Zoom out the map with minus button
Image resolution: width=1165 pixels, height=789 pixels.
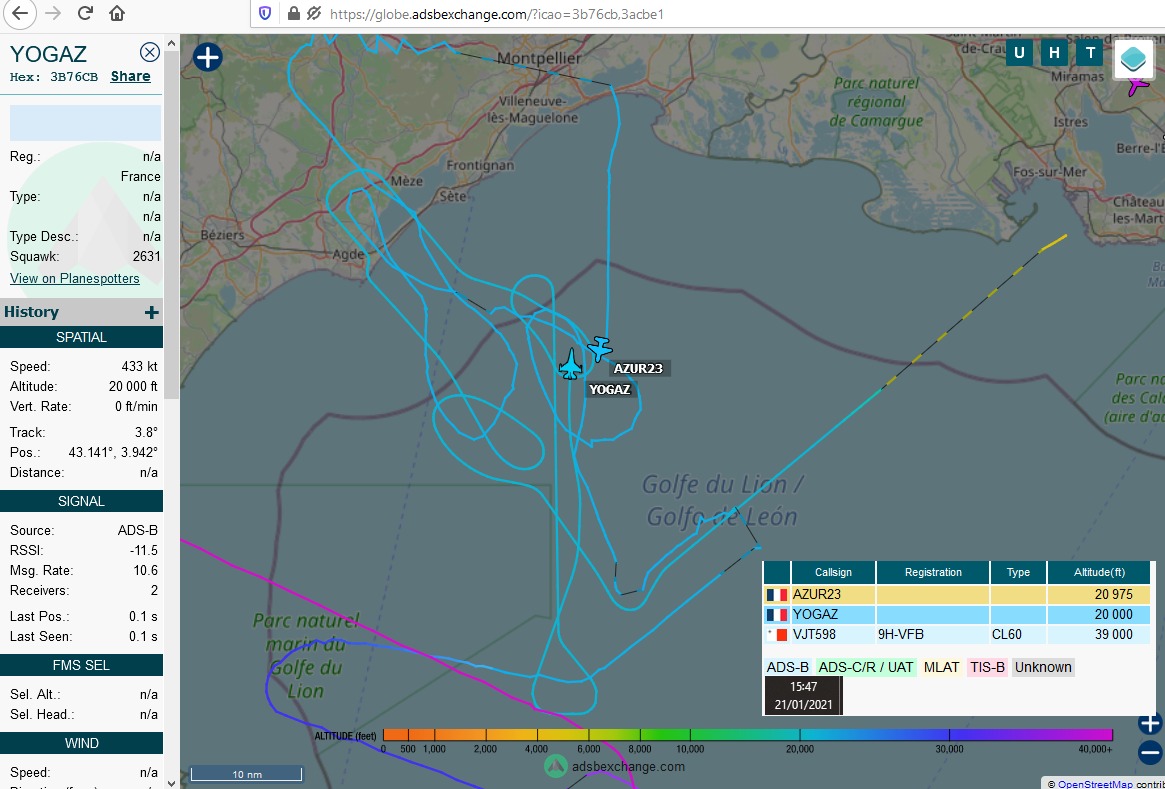(1150, 753)
